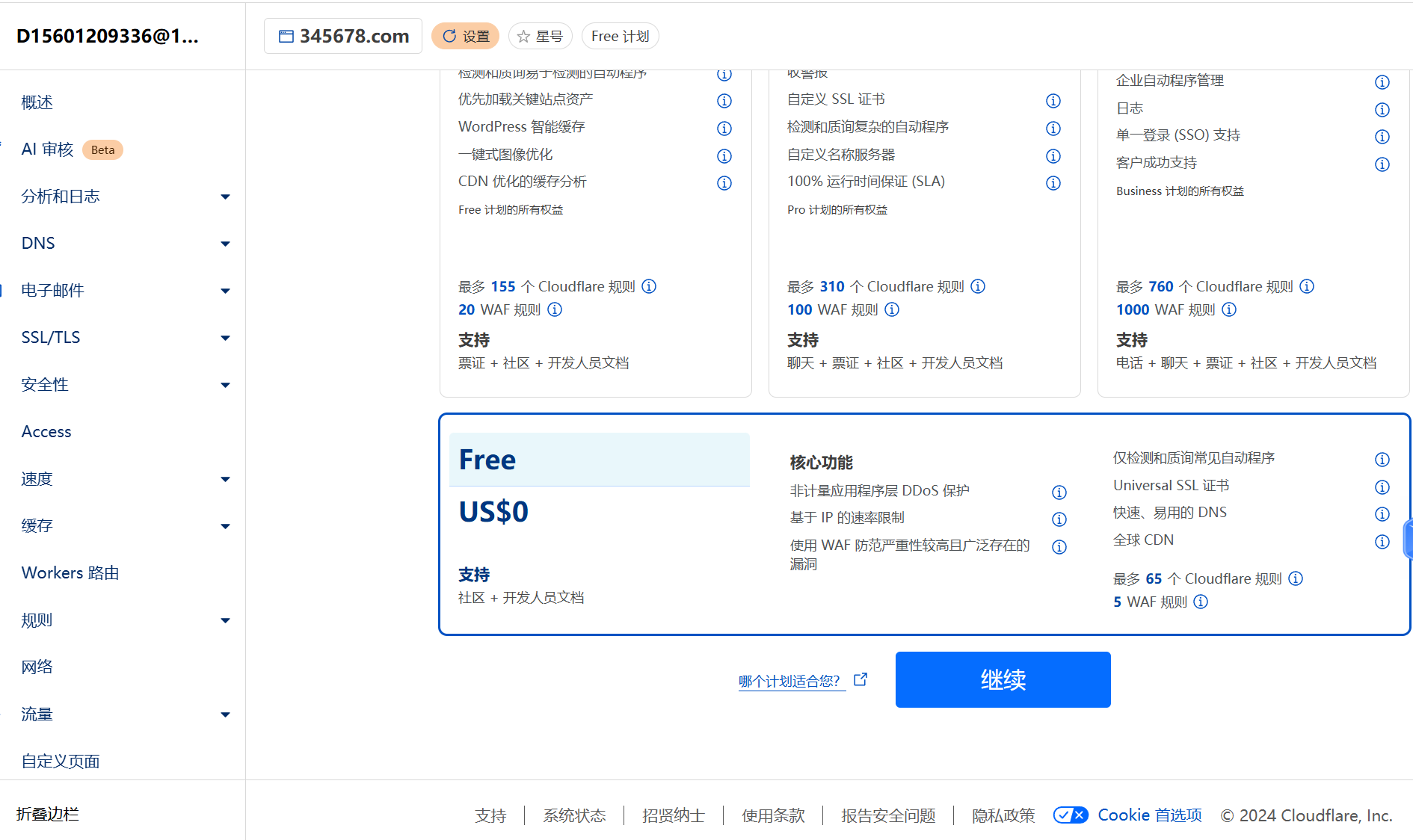Open footer 报告安全问题 link
The image size is (1413, 840).
(x=888, y=815)
